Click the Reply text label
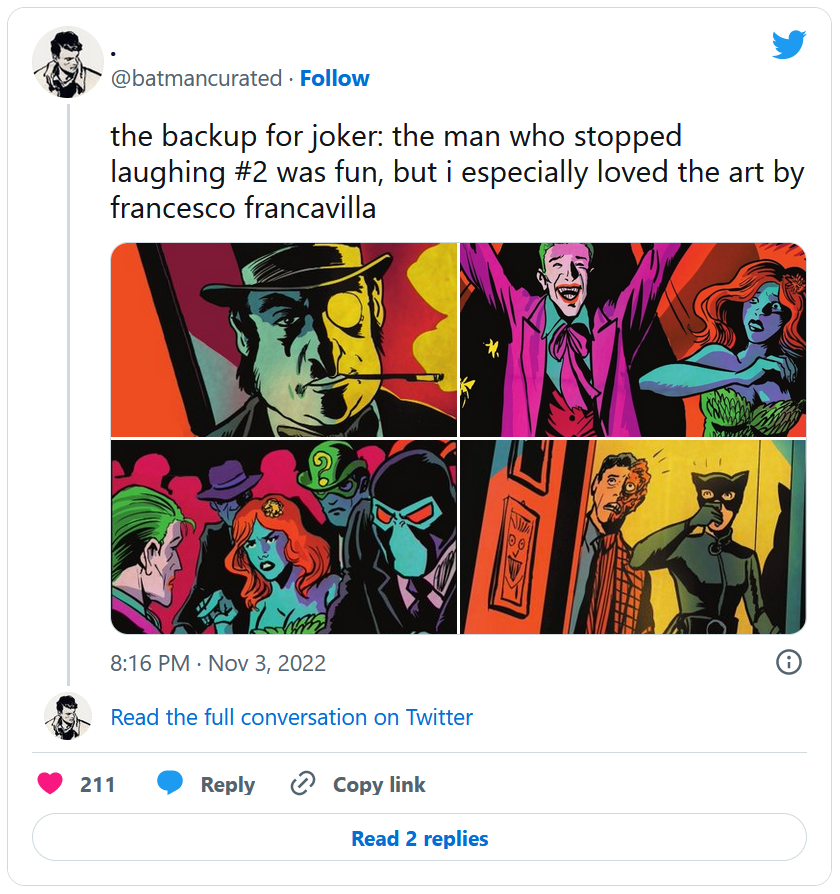 (227, 785)
